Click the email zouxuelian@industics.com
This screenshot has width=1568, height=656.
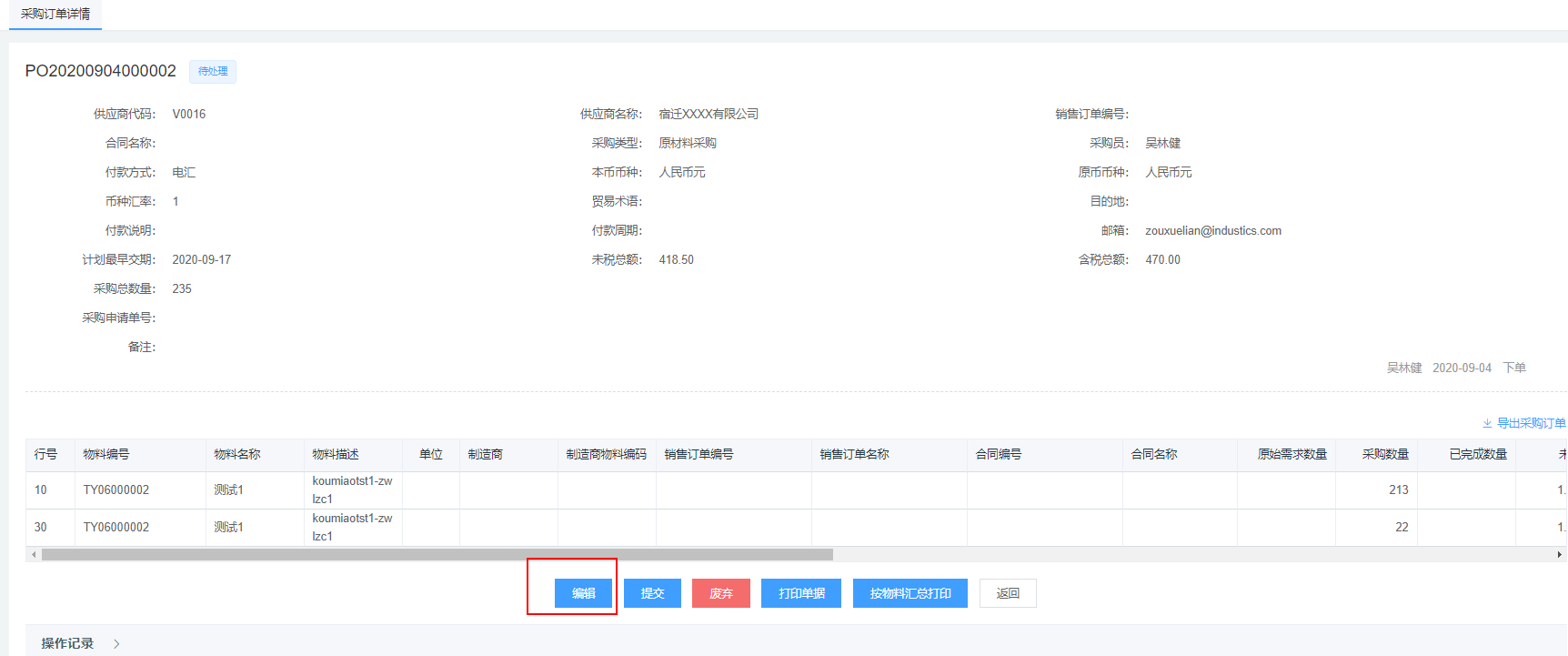tap(1212, 231)
